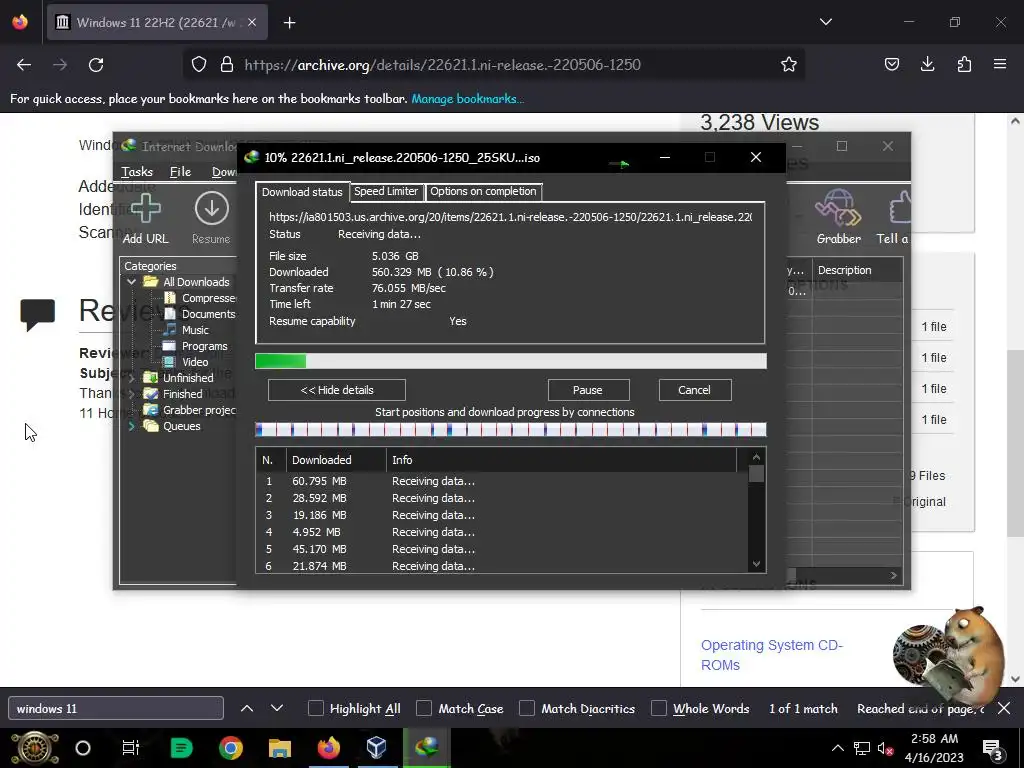Screen dimensions: 1024x768
Task: Open the Manage bookmarks link
Action: (468, 99)
